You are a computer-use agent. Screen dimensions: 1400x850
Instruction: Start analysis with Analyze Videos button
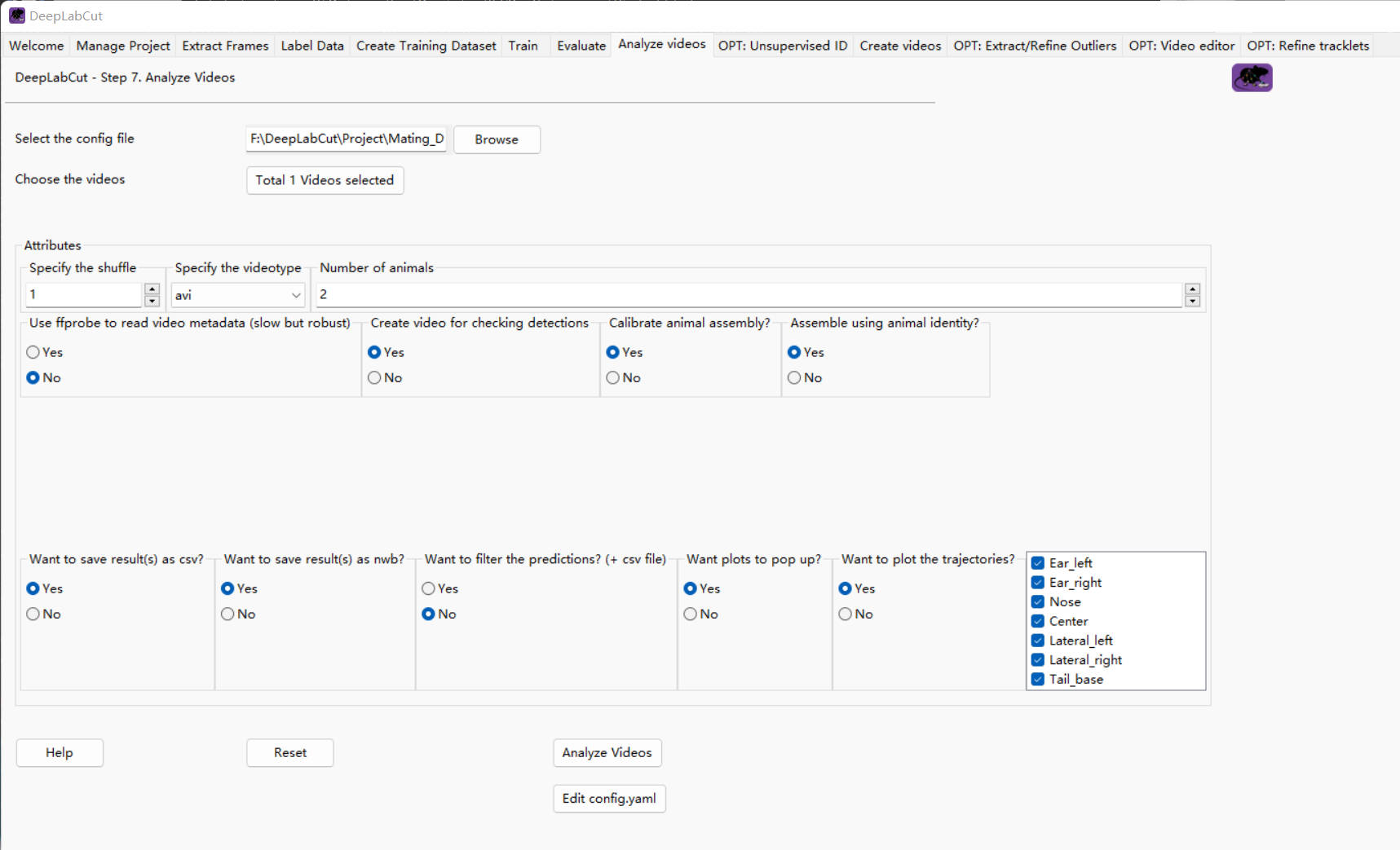607,753
